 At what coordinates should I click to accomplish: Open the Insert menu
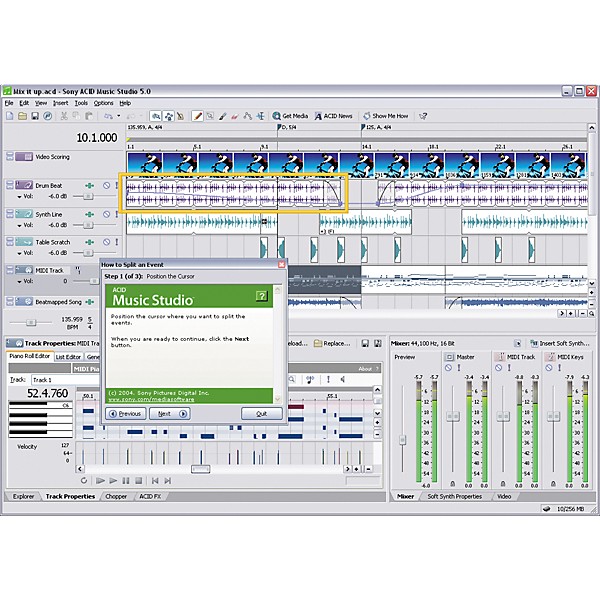point(60,103)
